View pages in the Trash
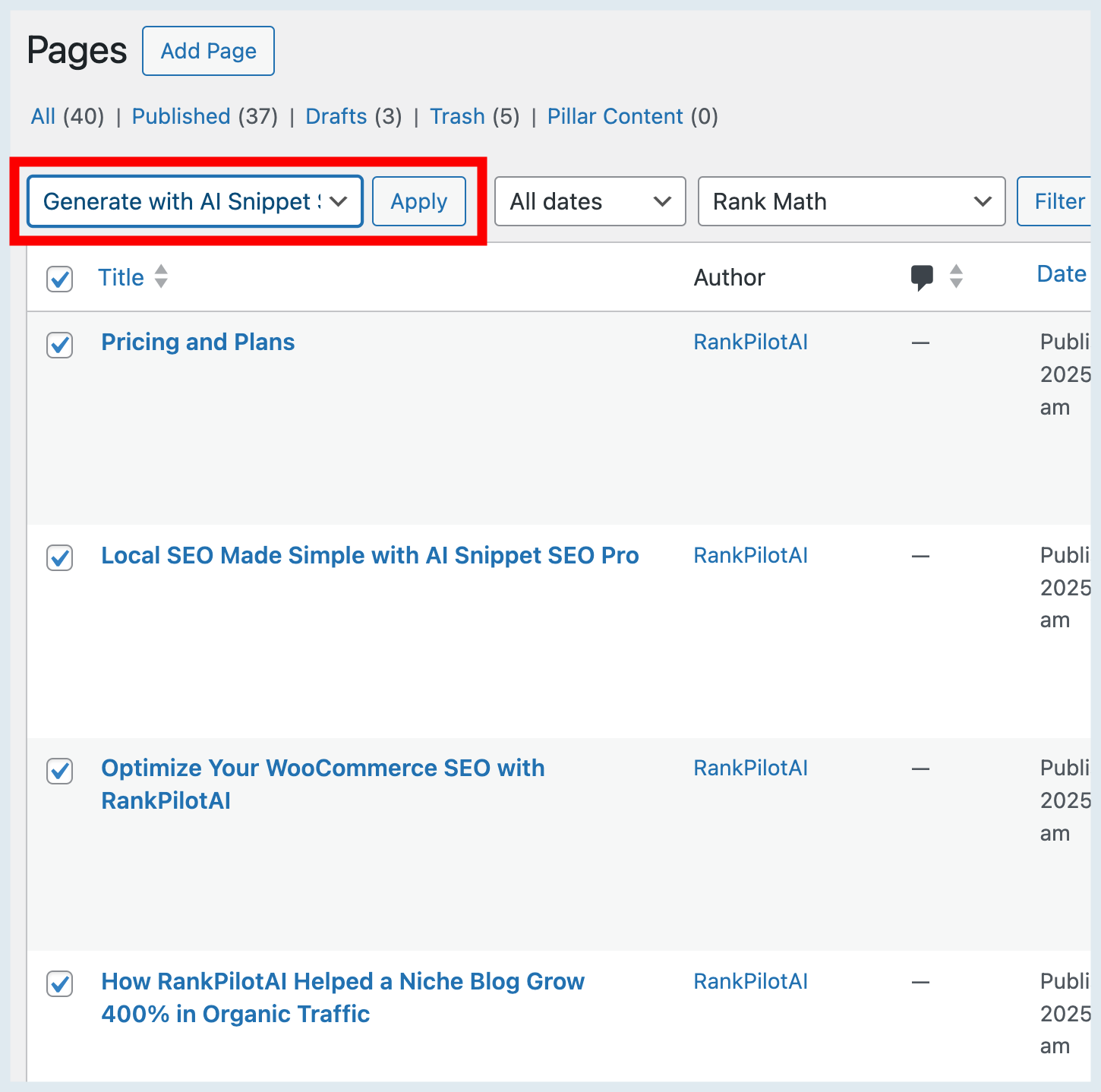Screen dimensions: 1101x1092 pyautogui.click(x=458, y=116)
